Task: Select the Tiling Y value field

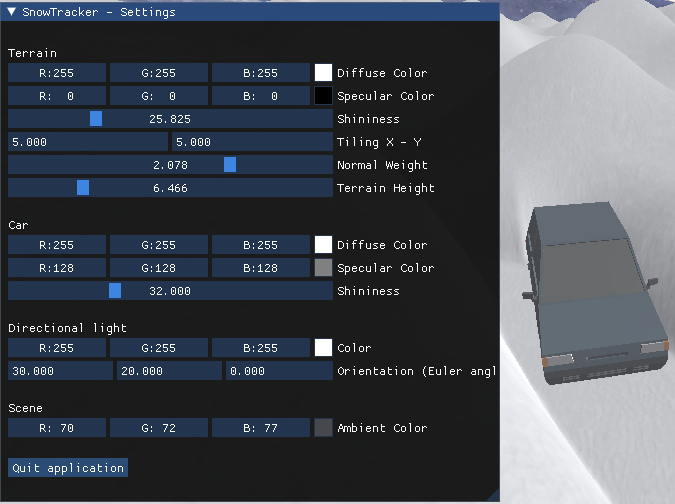Action: 252,142
